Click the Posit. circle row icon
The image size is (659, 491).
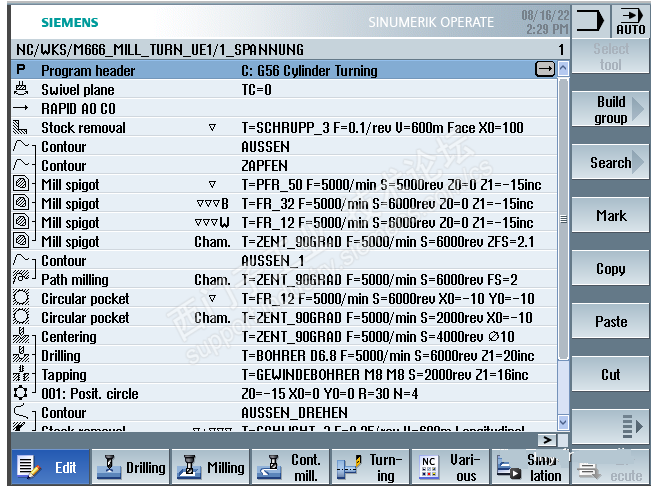click(21, 393)
